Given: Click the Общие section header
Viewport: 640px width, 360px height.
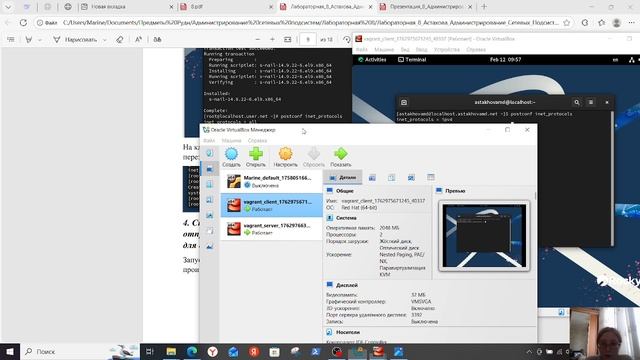Looking at the screenshot, I should click(344, 191).
